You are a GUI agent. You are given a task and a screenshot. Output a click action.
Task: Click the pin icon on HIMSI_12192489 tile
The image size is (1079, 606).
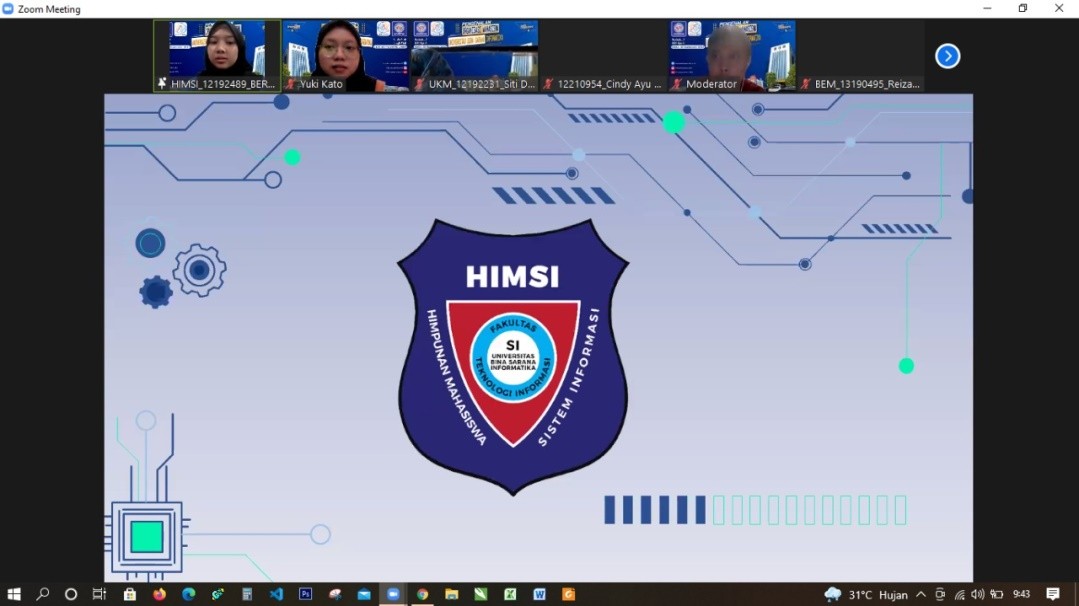[x=162, y=83]
